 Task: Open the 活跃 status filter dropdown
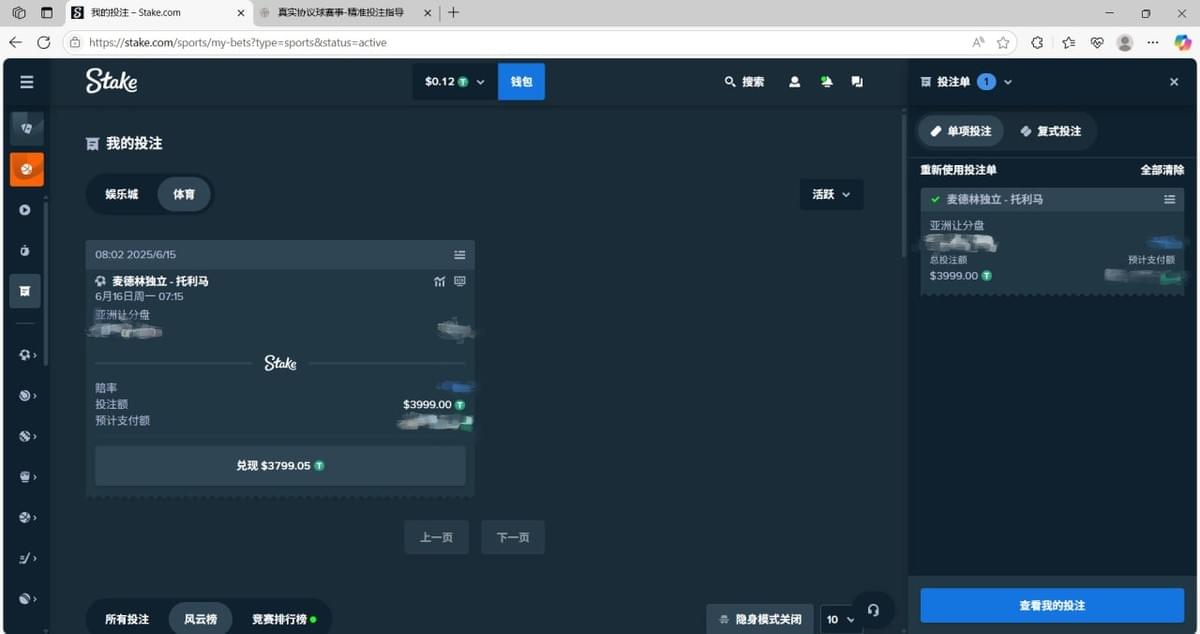point(831,194)
